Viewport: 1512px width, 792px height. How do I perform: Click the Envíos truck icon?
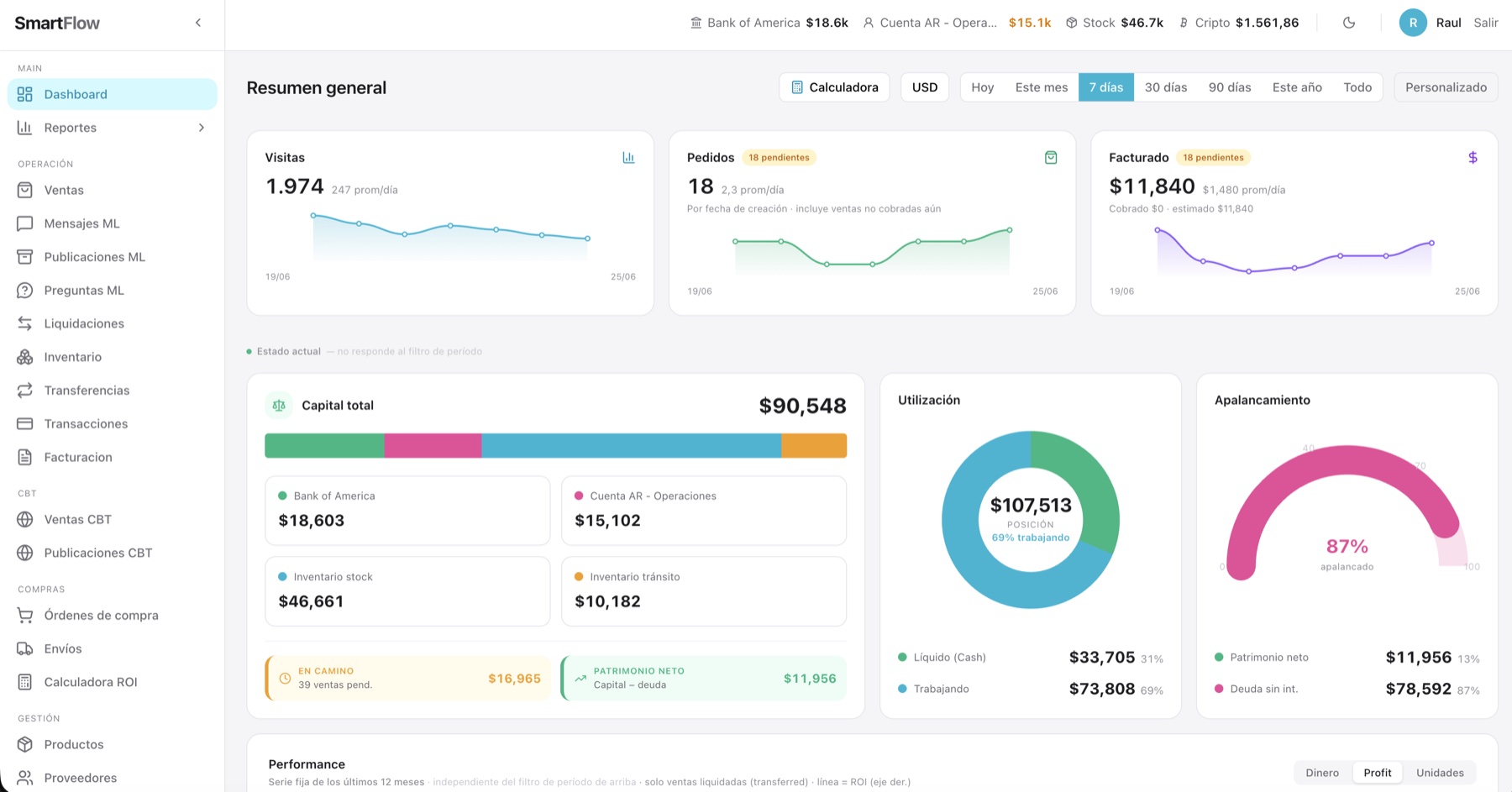[x=25, y=648]
